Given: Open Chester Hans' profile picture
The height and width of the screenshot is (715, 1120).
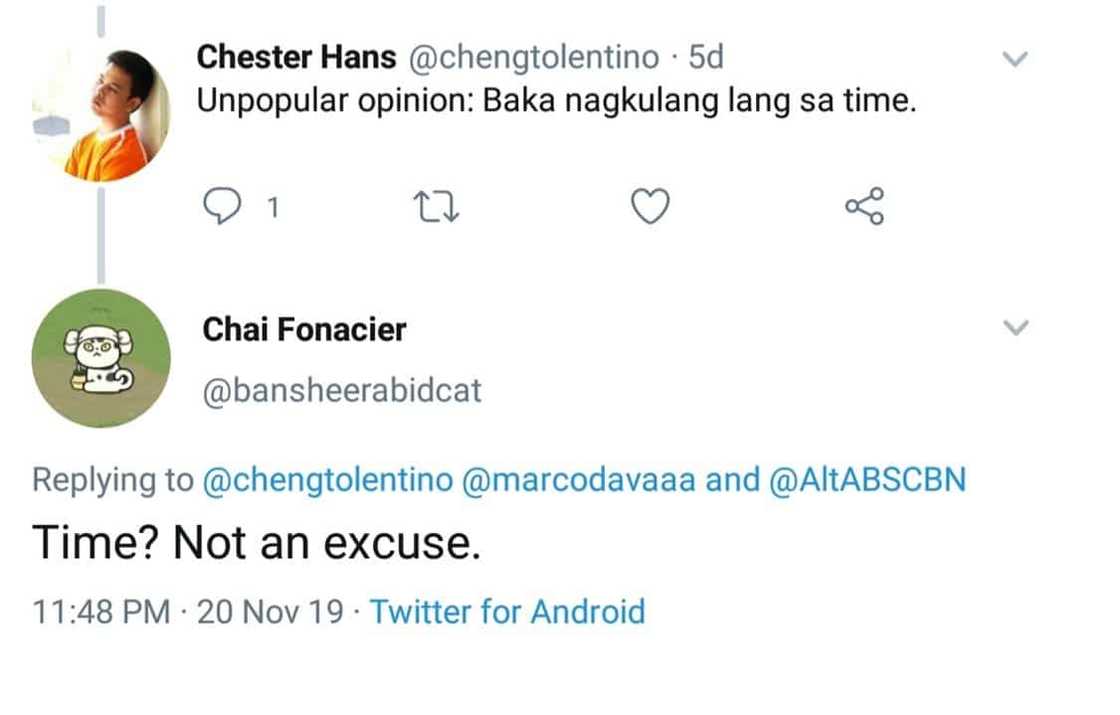Looking at the screenshot, I should tap(101, 113).
